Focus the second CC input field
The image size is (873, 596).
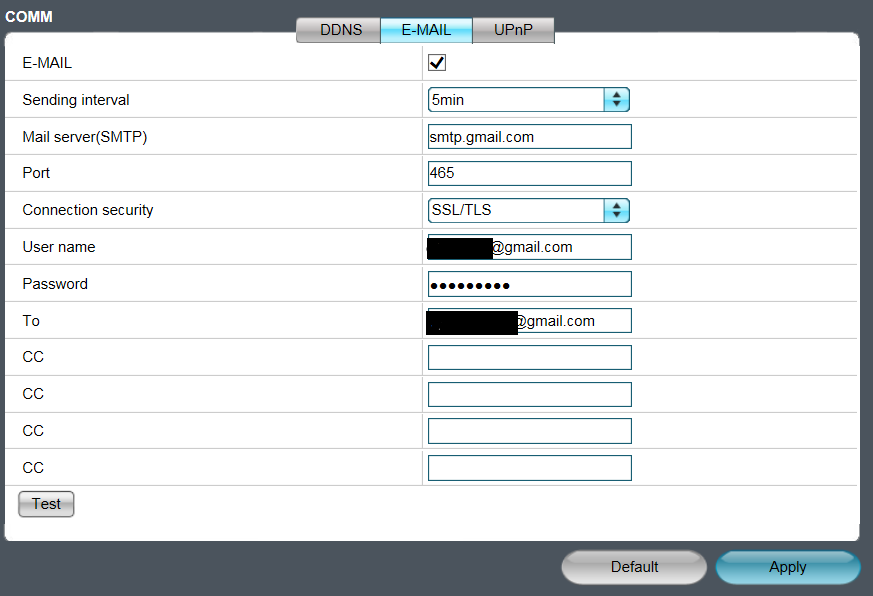pyautogui.click(x=529, y=394)
